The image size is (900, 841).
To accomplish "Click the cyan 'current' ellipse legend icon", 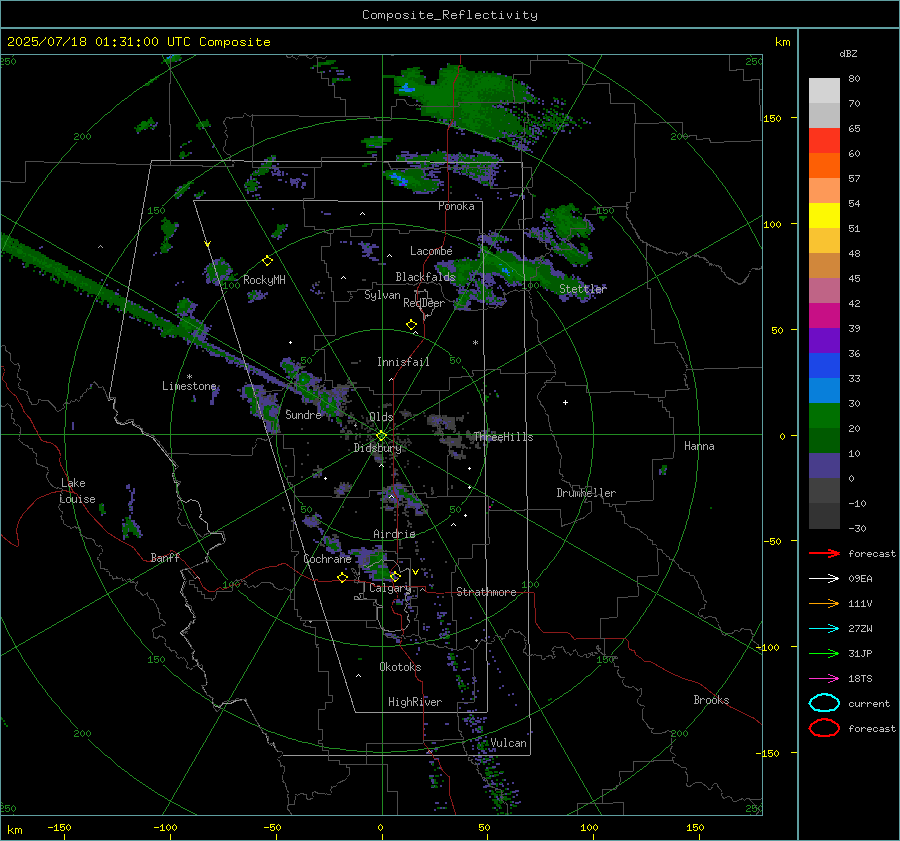I will coord(824,703).
